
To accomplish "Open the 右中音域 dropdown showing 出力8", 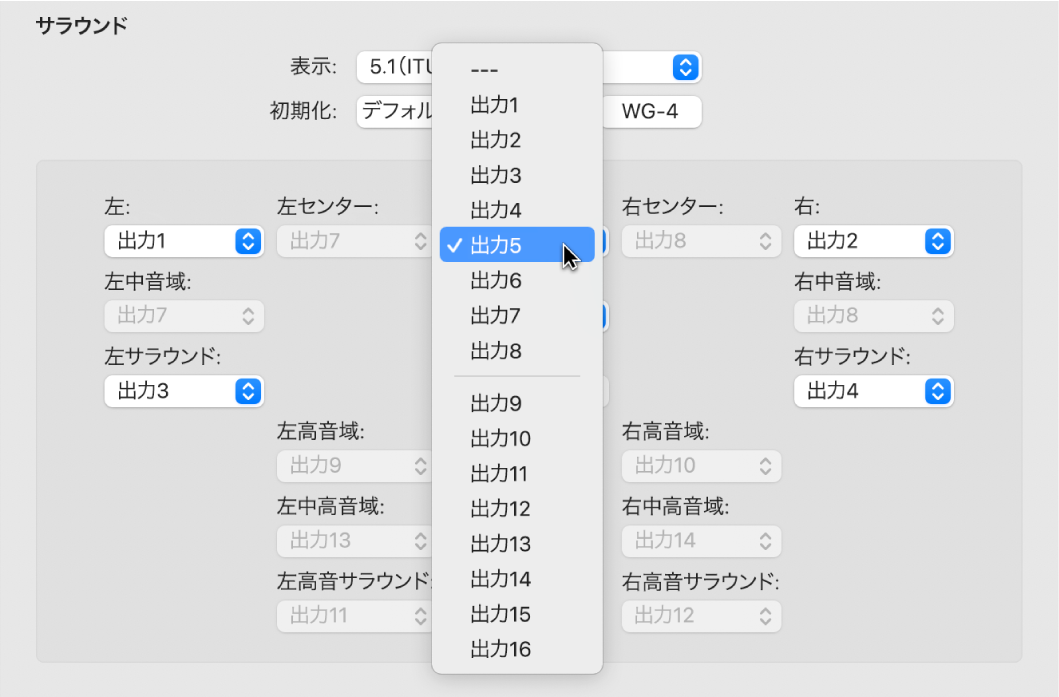I will coord(874,316).
